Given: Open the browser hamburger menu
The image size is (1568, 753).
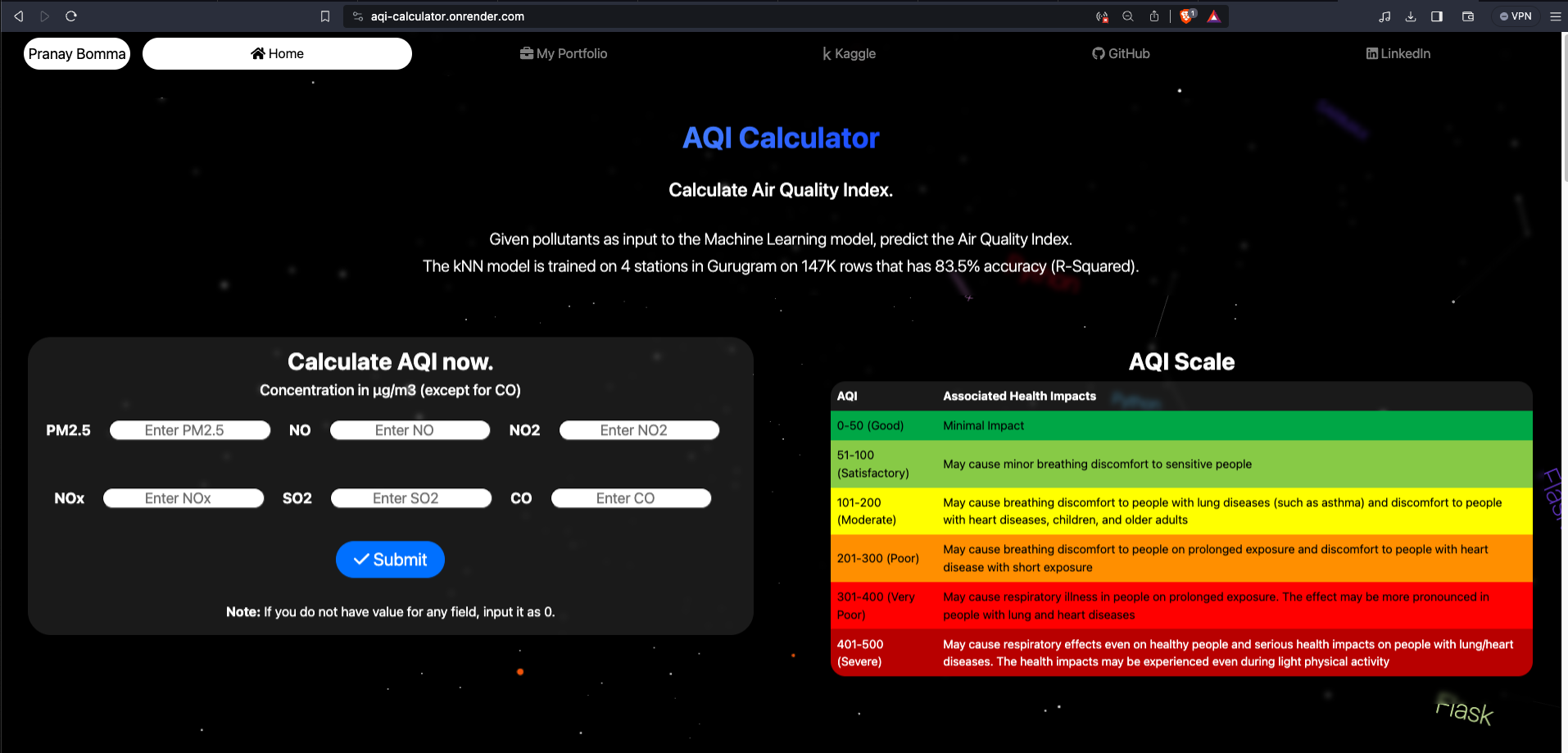Looking at the screenshot, I should 1555,16.
